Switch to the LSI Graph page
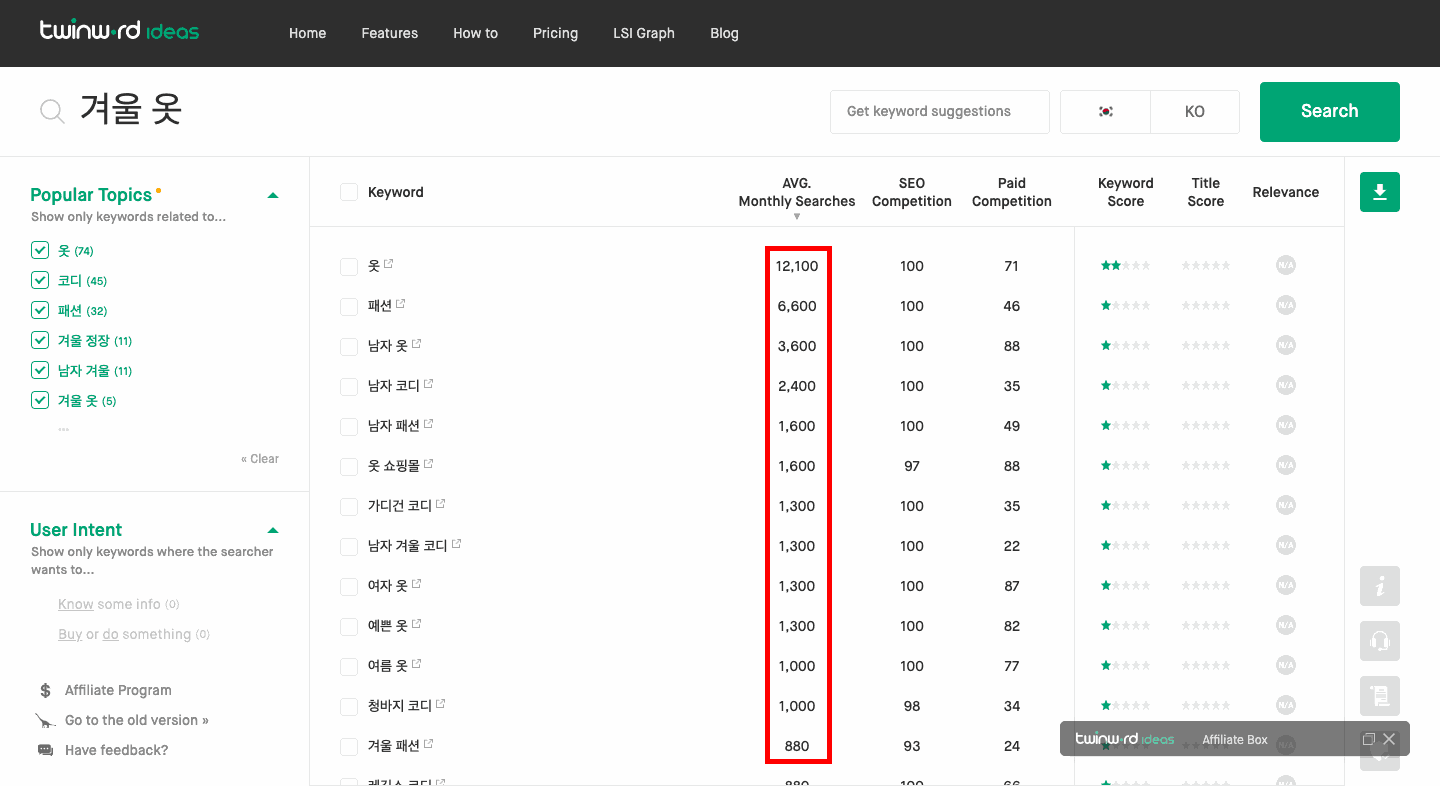This screenshot has width=1440, height=786. click(643, 33)
